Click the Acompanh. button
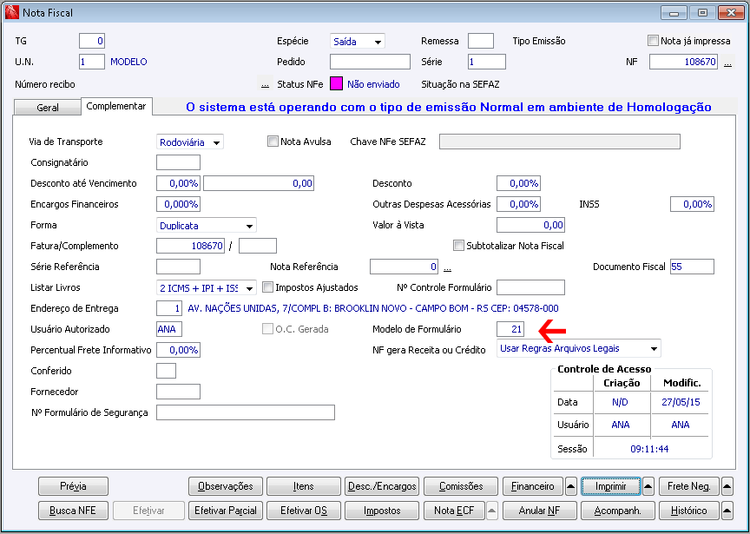Image resolution: width=750 pixels, height=534 pixels. [x=618, y=511]
